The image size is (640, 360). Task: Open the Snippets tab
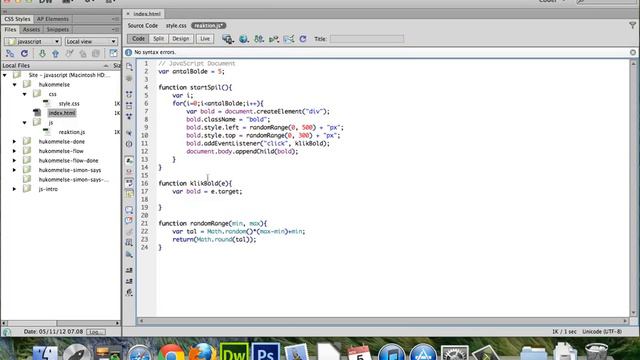click(58, 29)
